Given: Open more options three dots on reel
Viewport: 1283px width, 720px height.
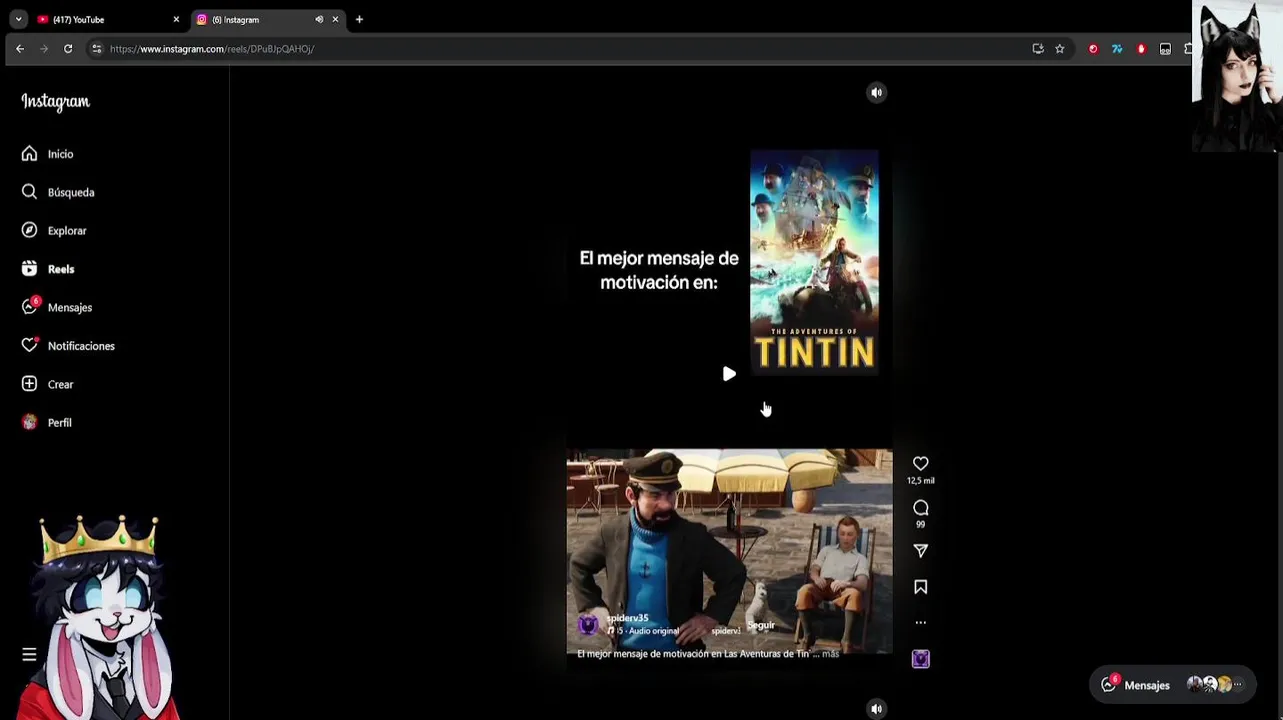Looking at the screenshot, I should pos(921,622).
